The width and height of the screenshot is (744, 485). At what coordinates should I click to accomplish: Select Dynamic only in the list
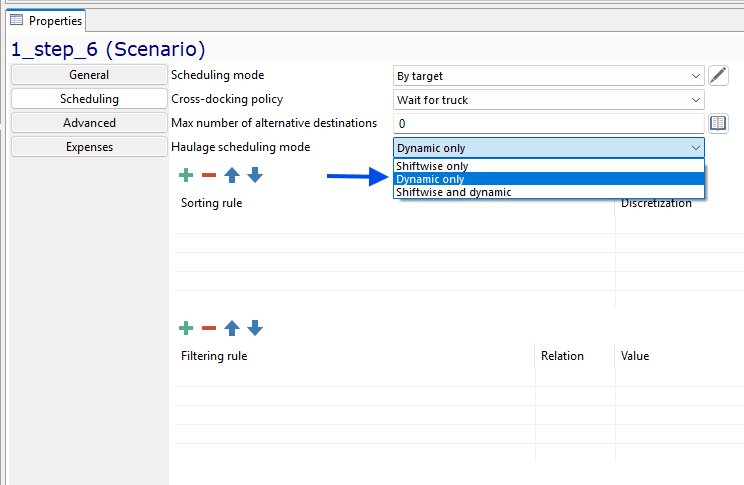coord(549,179)
